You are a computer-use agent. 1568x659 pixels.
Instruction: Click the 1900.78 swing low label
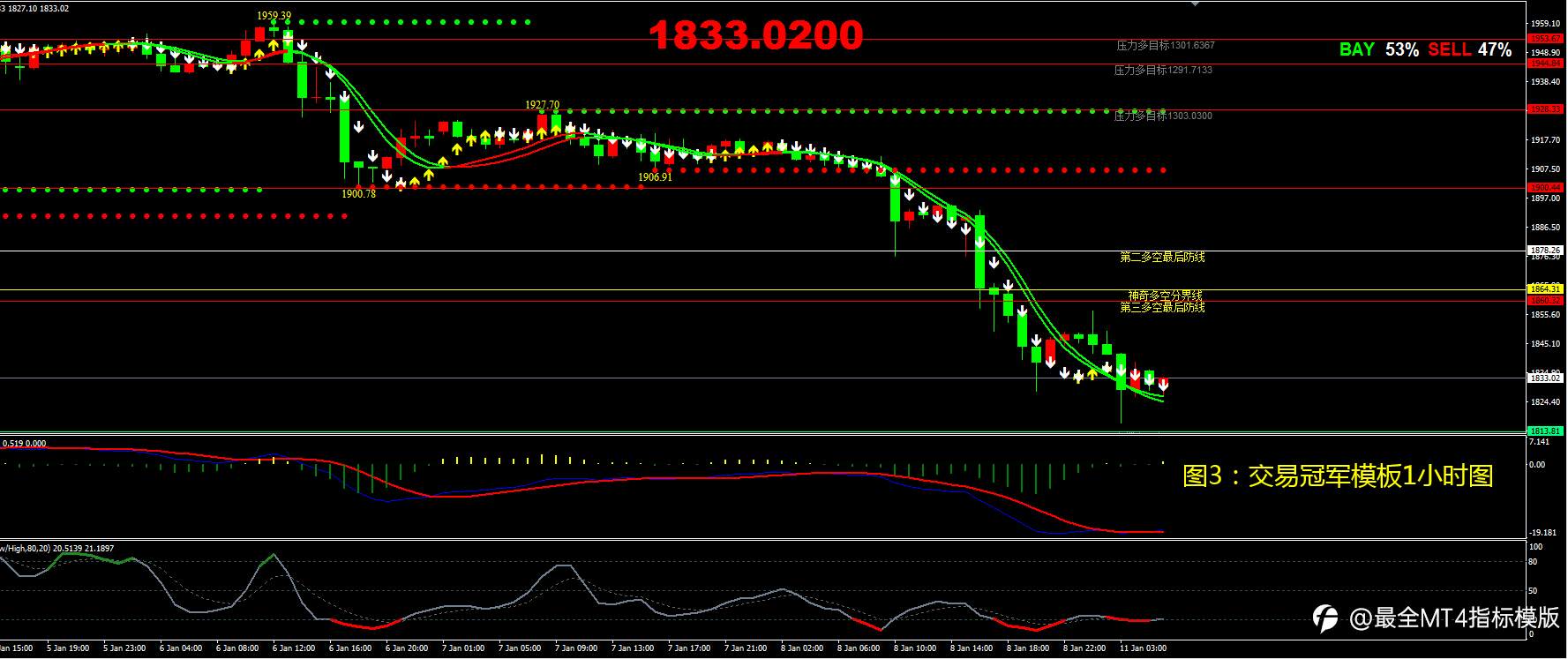tap(359, 193)
